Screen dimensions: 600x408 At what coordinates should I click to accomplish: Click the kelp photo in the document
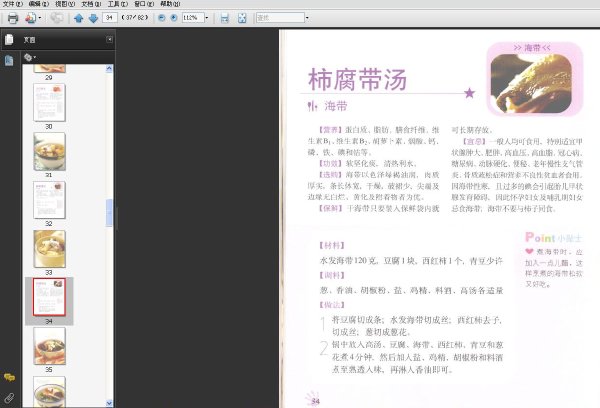pyautogui.click(x=532, y=84)
